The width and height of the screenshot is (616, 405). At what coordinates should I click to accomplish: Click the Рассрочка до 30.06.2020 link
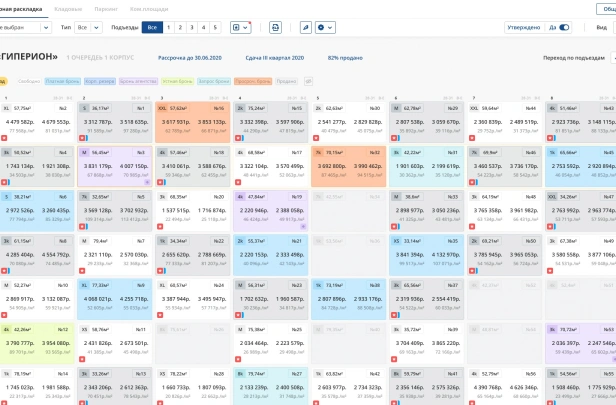pos(191,58)
